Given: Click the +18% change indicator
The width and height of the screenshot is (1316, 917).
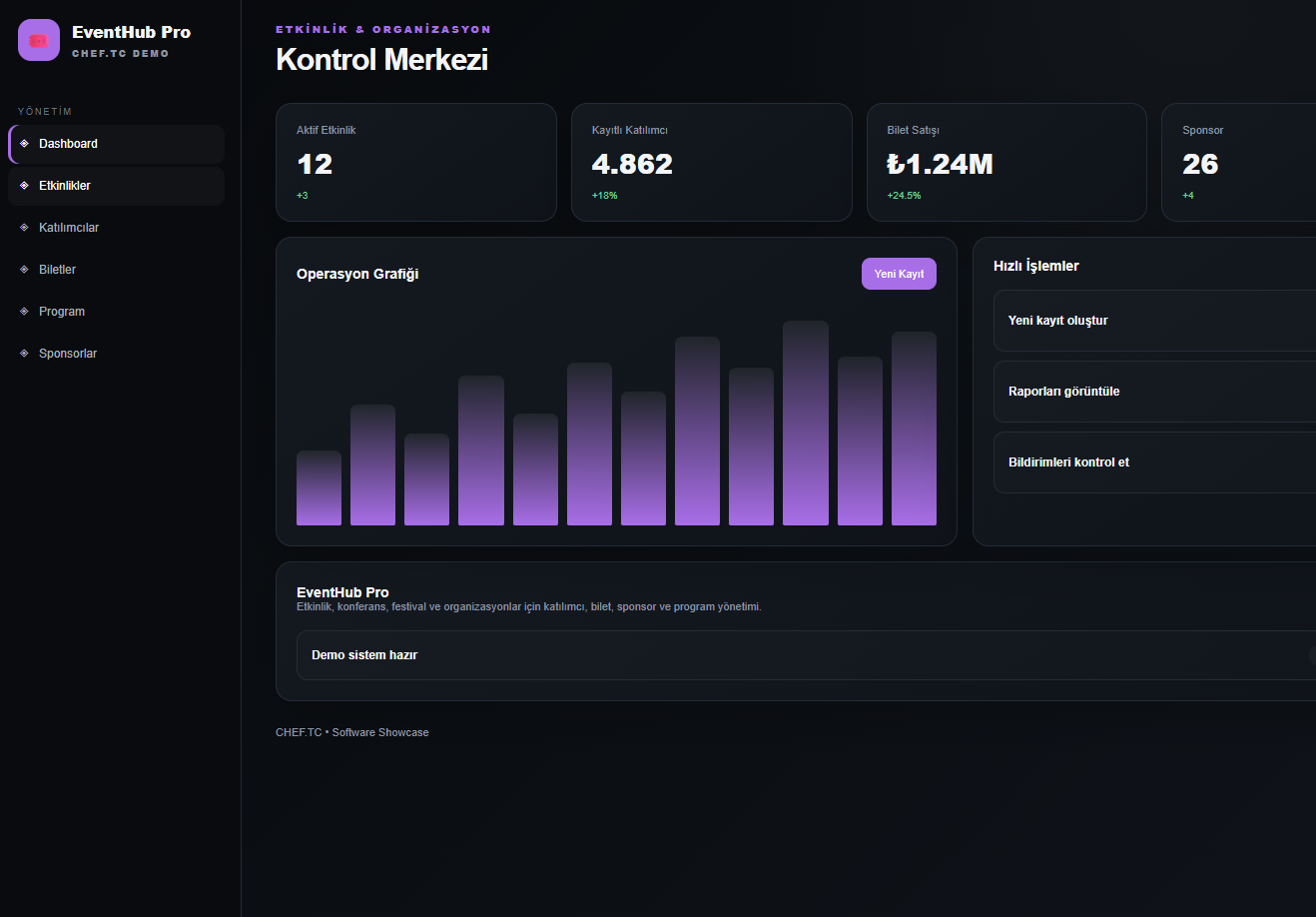Looking at the screenshot, I should point(604,196).
